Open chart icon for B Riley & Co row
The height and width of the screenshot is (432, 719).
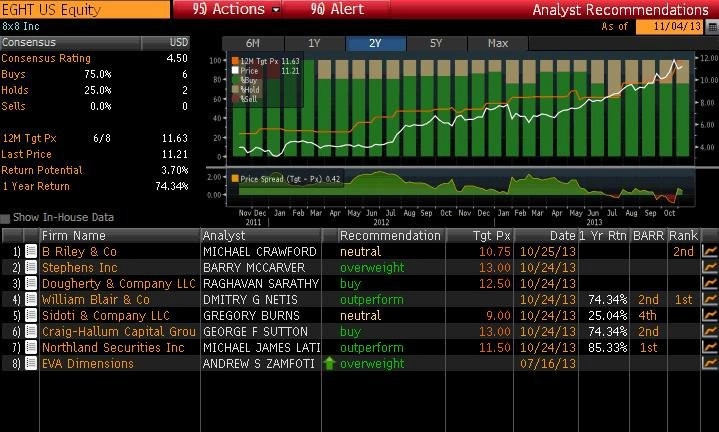710,251
